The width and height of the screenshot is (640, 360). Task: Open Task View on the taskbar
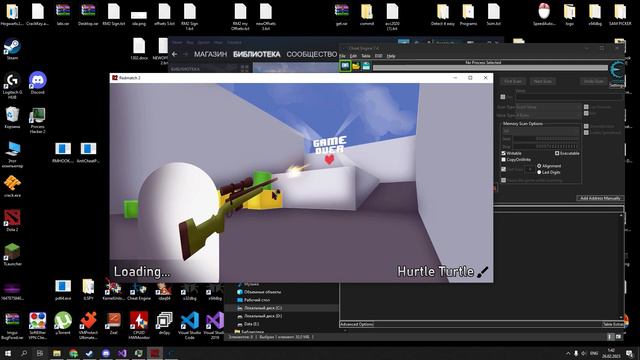(x=40, y=353)
